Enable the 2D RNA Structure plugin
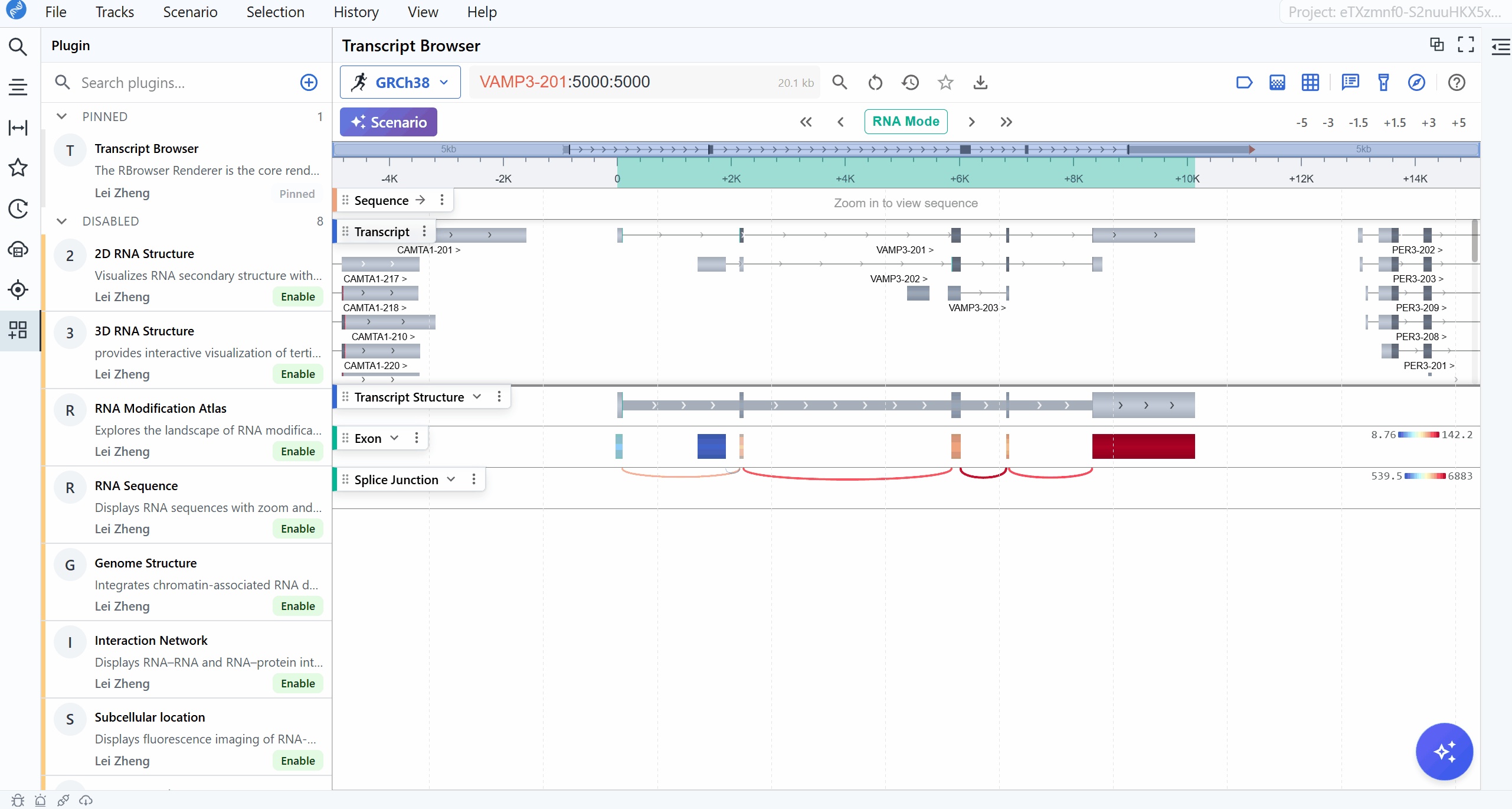 (x=298, y=296)
